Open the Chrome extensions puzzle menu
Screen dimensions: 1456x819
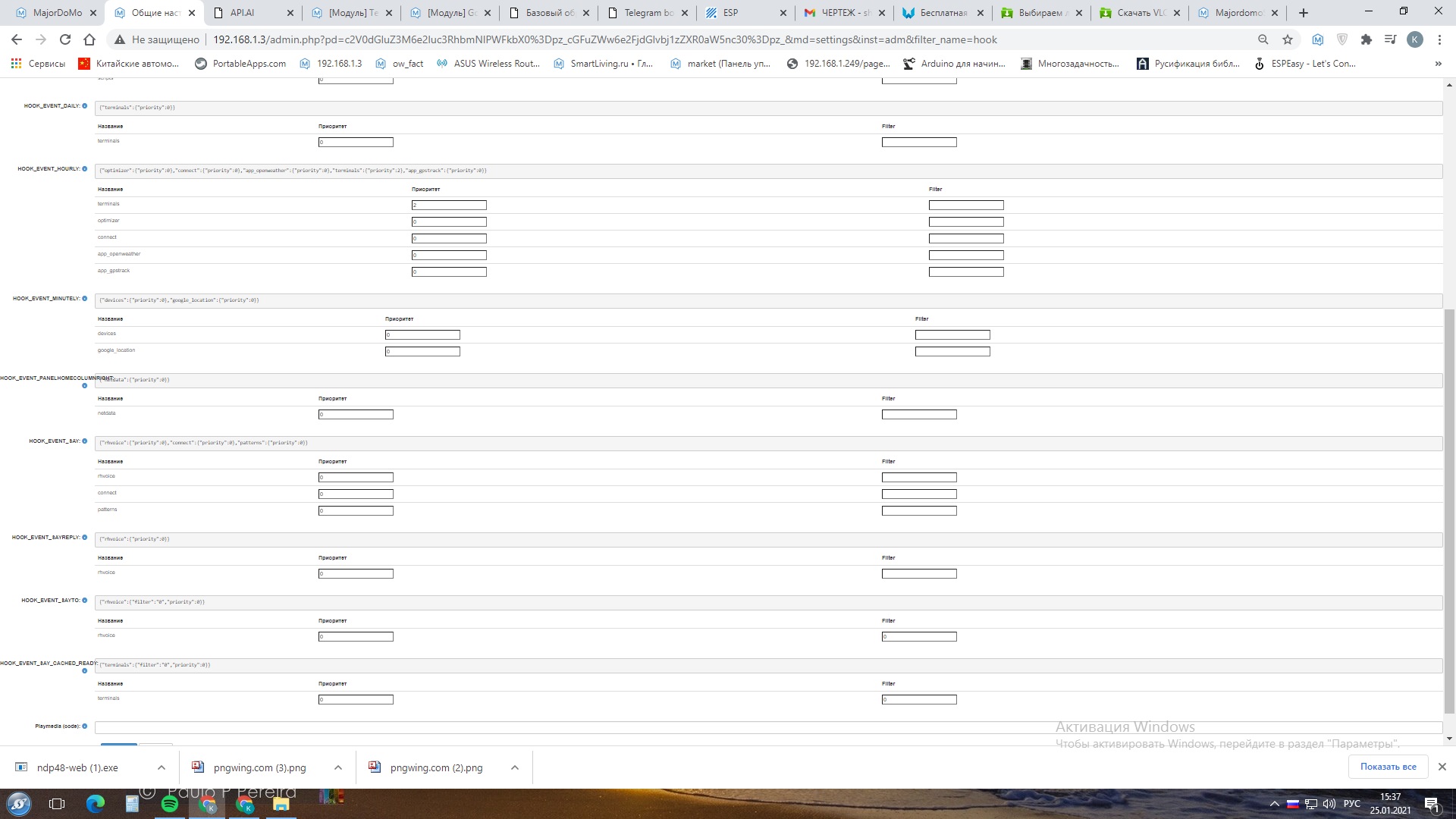tap(1367, 39)
